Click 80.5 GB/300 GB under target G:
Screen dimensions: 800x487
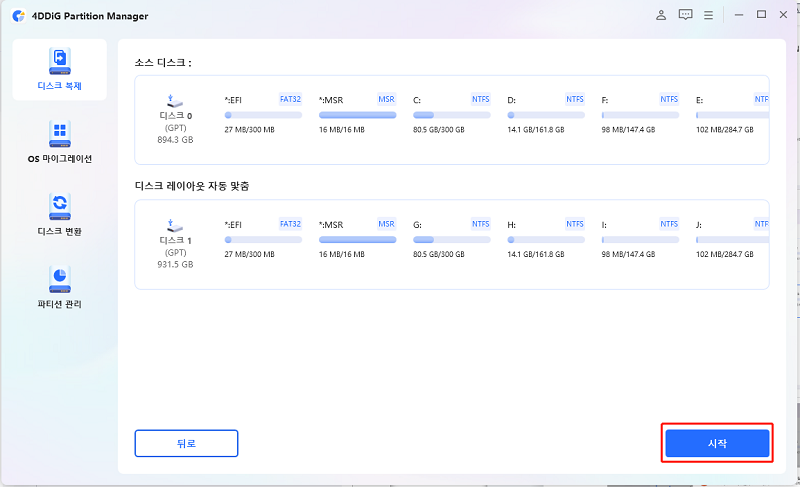(x=439, y=254)
